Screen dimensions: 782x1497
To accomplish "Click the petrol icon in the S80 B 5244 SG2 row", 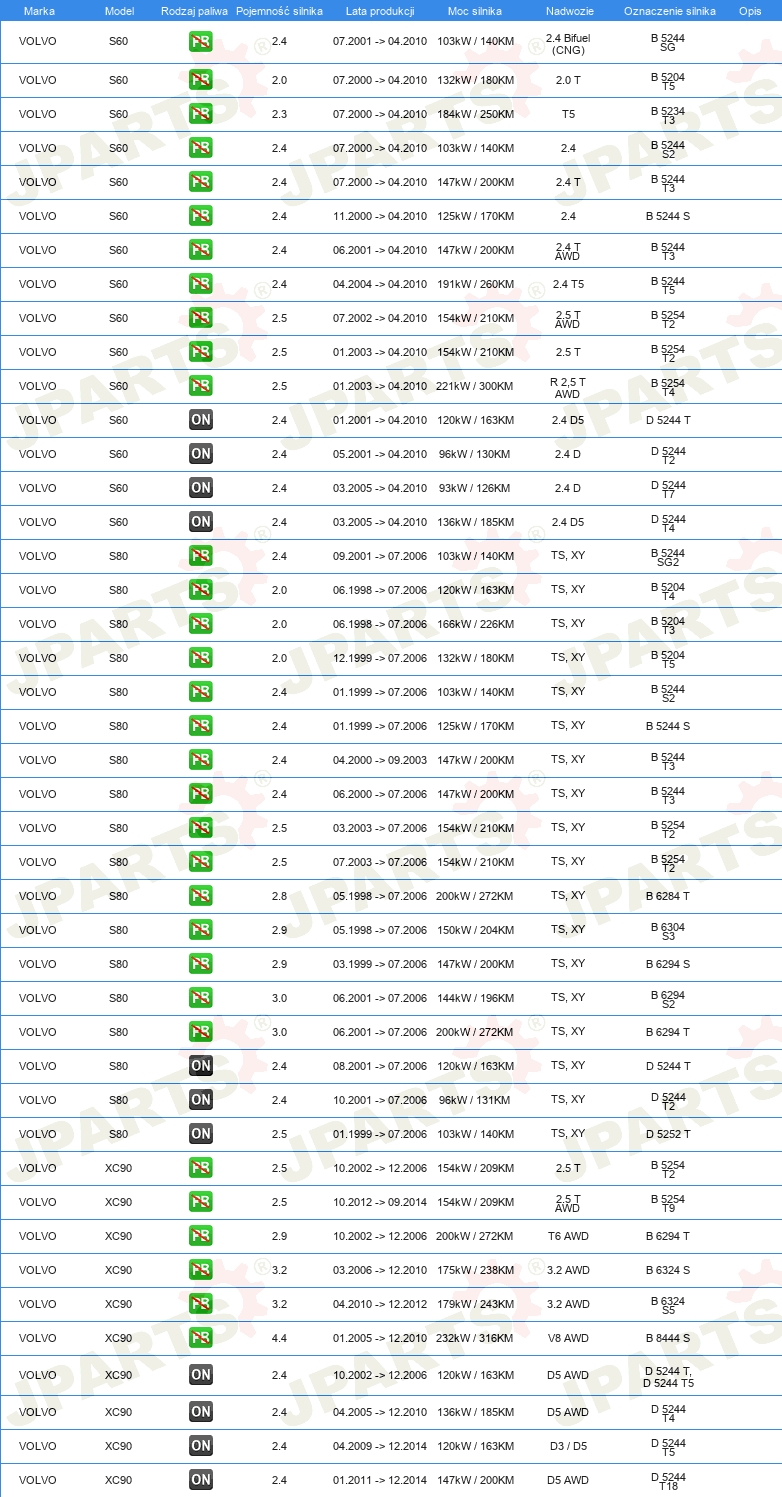I will pyautogui.click(x=200, y=556).
